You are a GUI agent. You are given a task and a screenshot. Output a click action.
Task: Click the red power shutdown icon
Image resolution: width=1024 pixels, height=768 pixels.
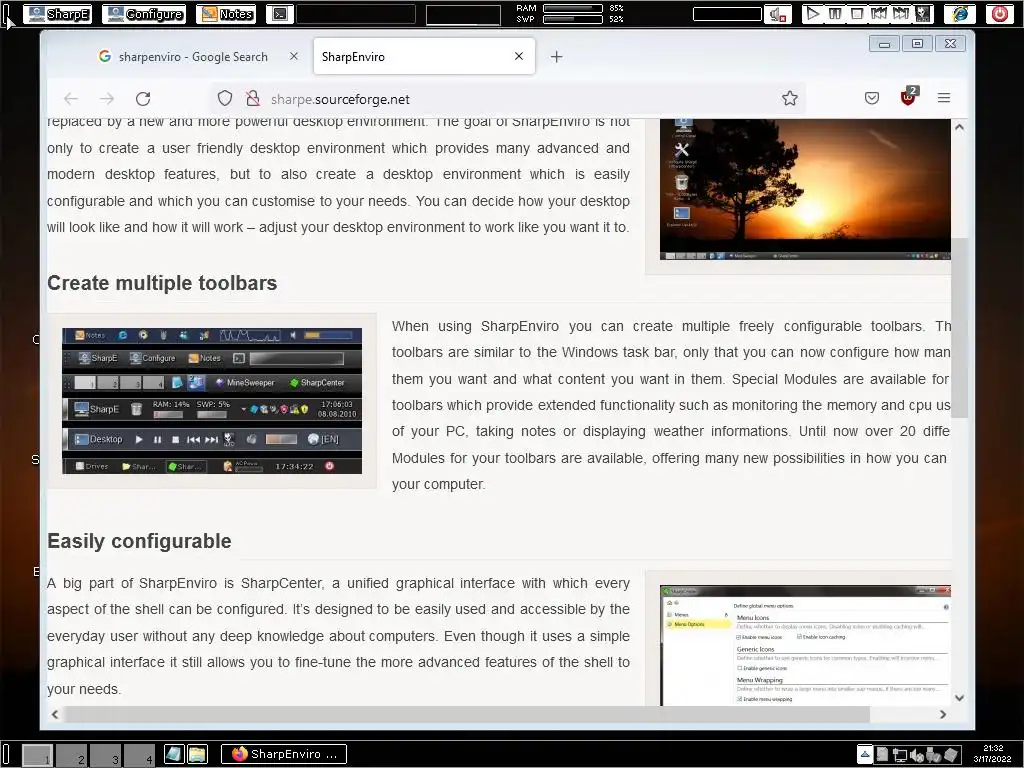click(x=1000, y=14)
